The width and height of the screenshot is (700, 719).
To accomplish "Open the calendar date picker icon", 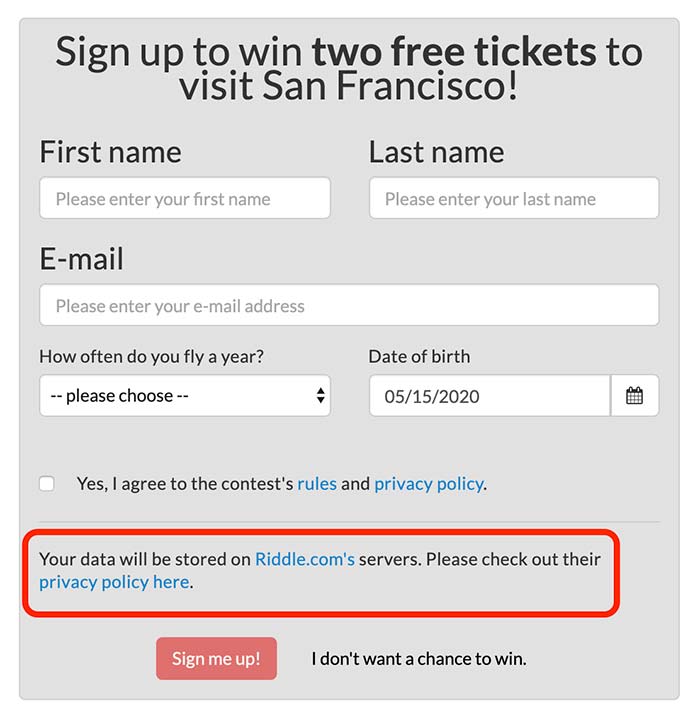I will click(x=634, y=396).
